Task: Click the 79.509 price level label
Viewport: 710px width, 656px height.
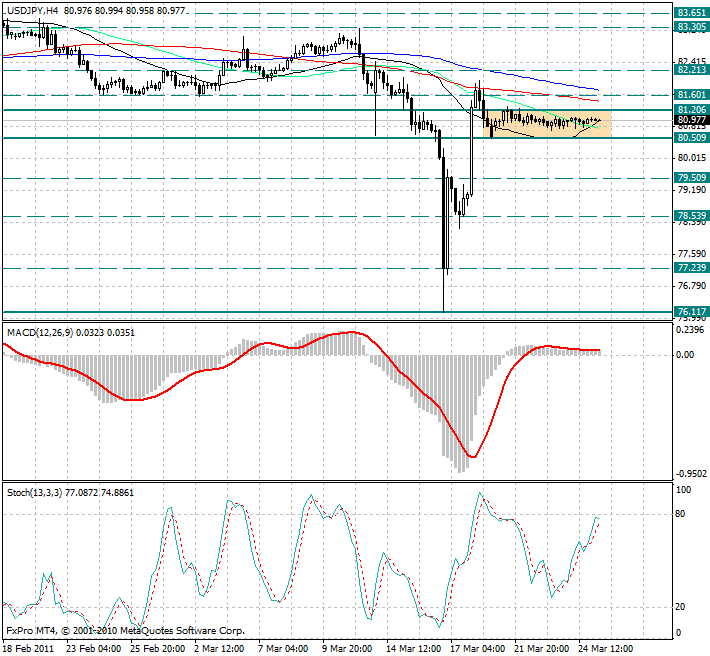Action: tap(691, 178)
